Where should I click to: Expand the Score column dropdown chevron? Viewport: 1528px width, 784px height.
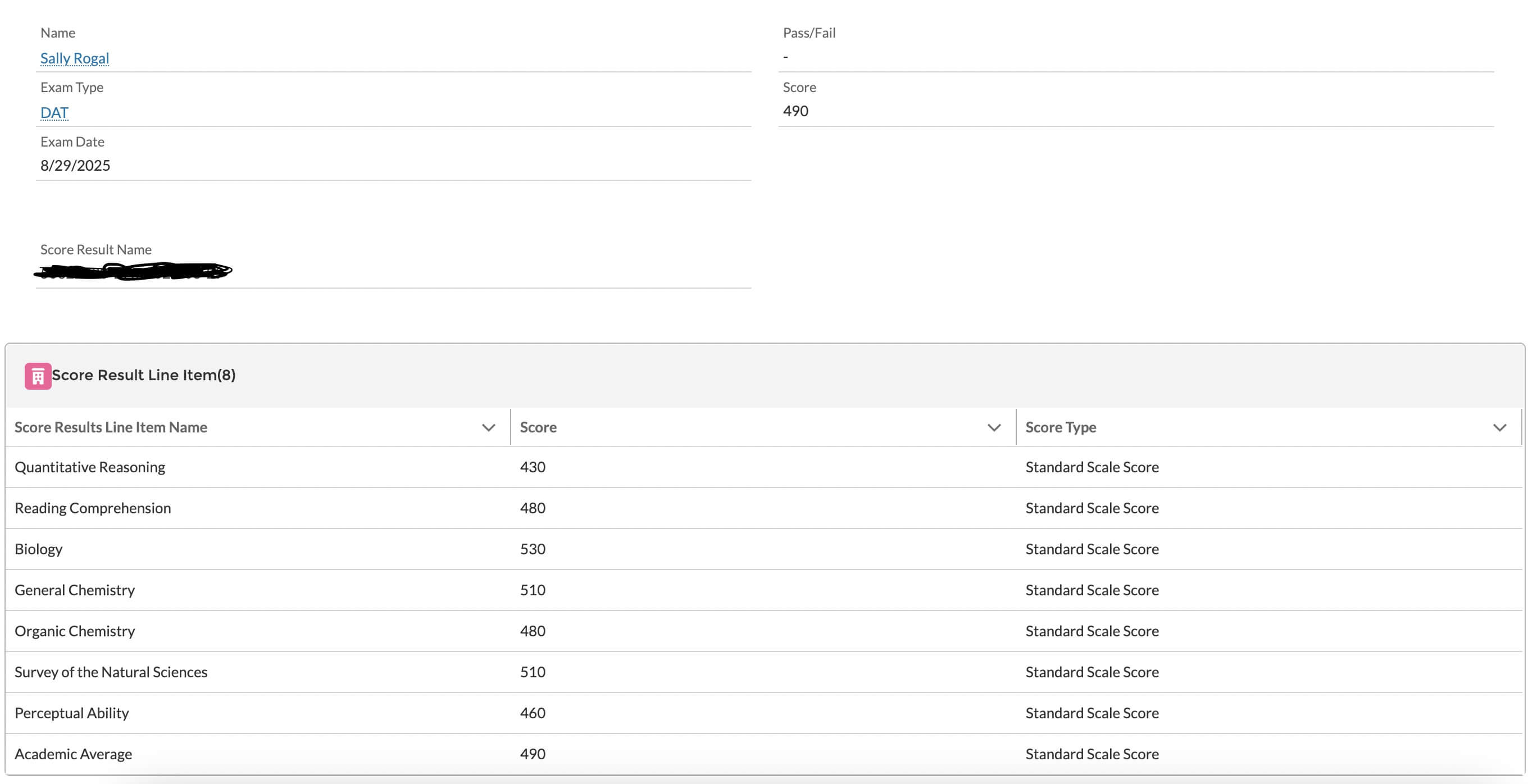pos(994,427)
